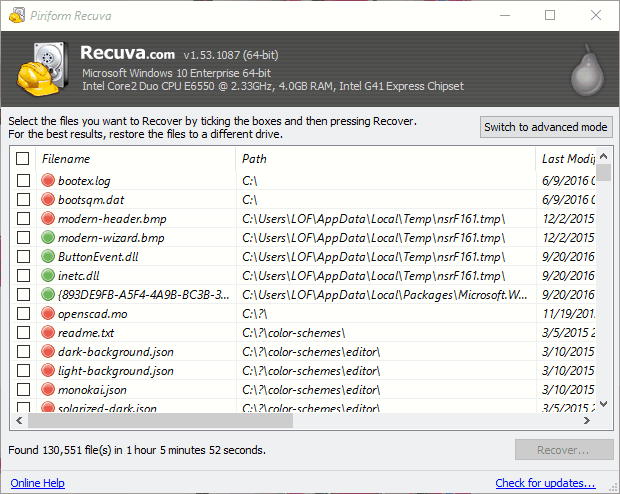620x494 pixels.
Task: Click red status dot for modern-header.bmp
Action: click(x=48, y=218)
